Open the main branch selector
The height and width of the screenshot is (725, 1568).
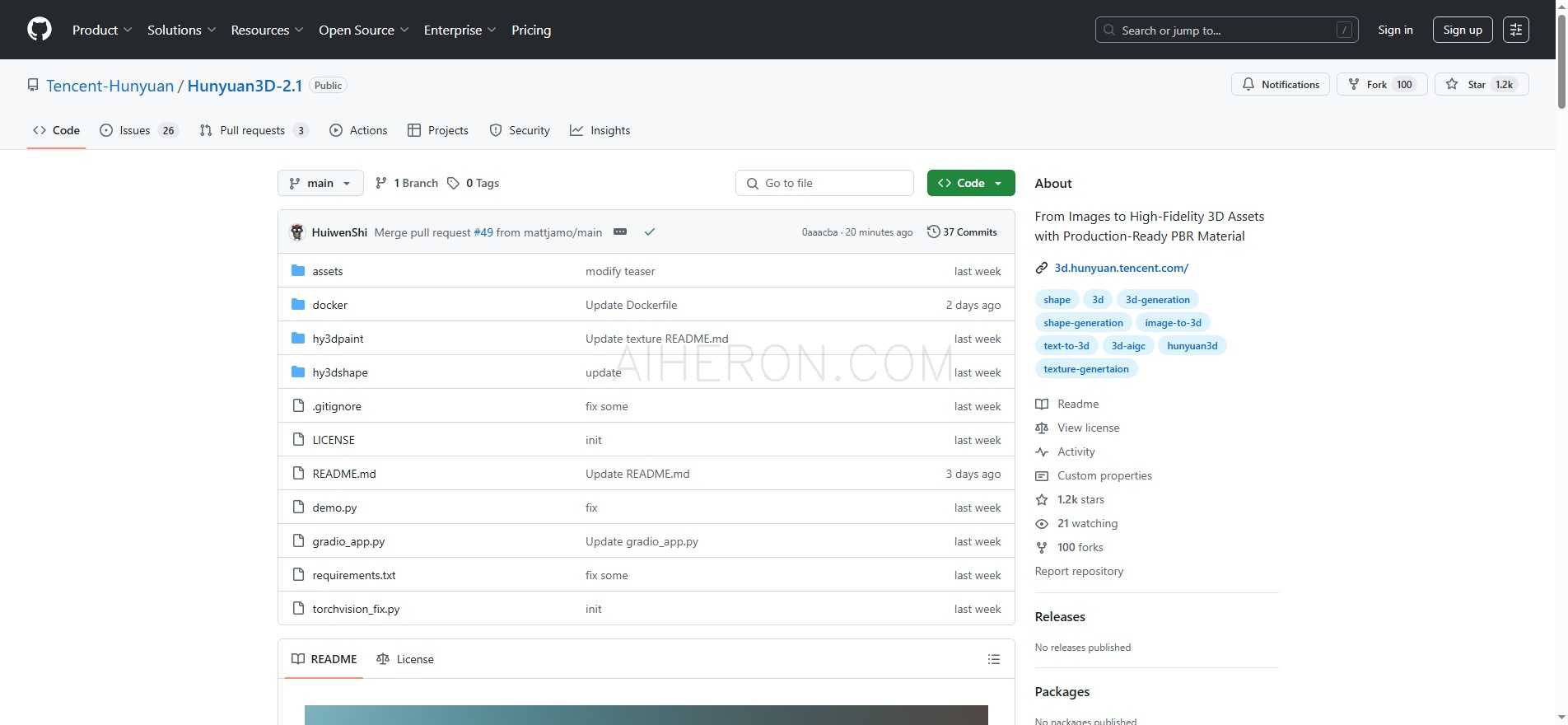pyautogui.click(x=320, y=183)
